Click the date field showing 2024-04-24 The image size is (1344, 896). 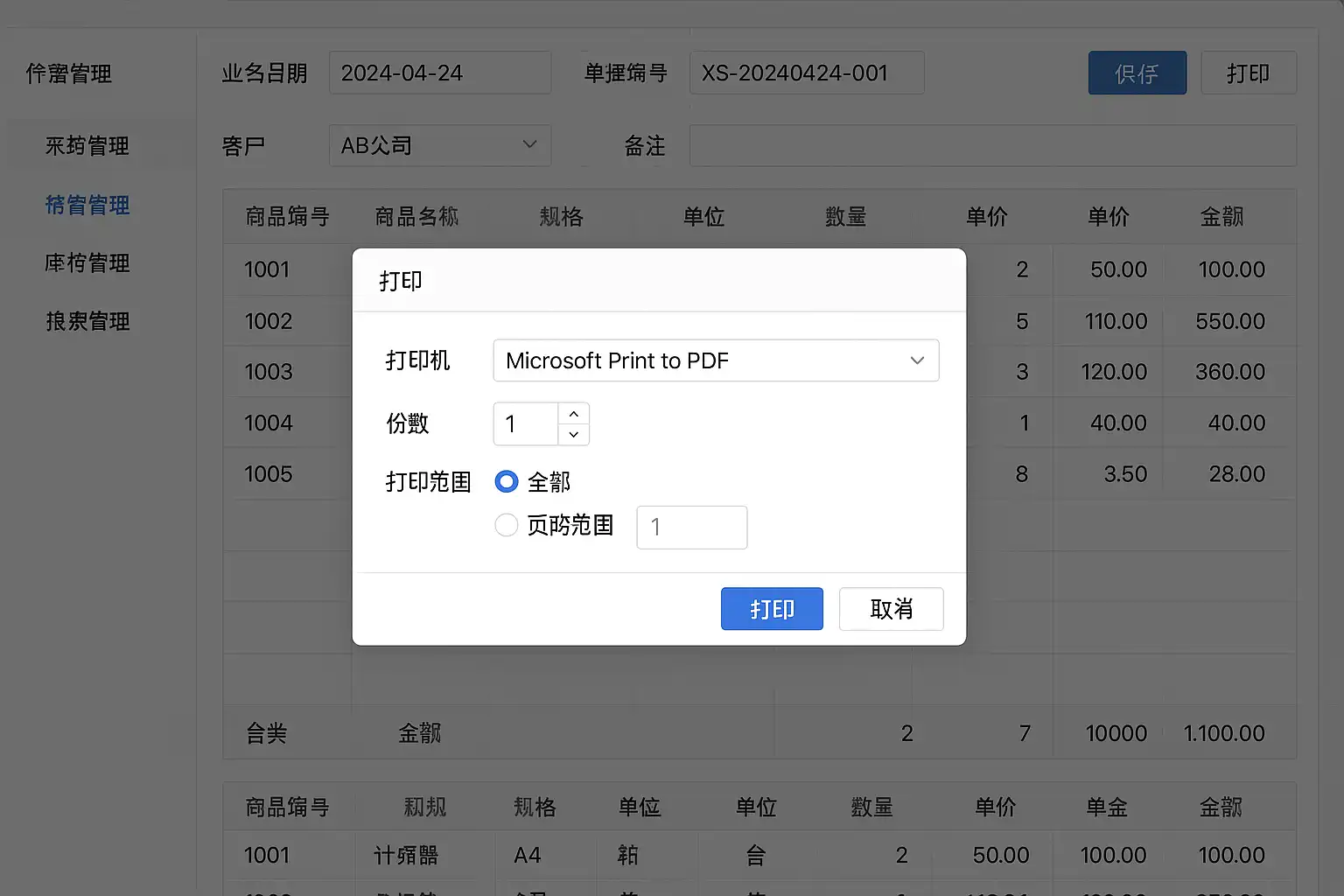pos(439,73)
